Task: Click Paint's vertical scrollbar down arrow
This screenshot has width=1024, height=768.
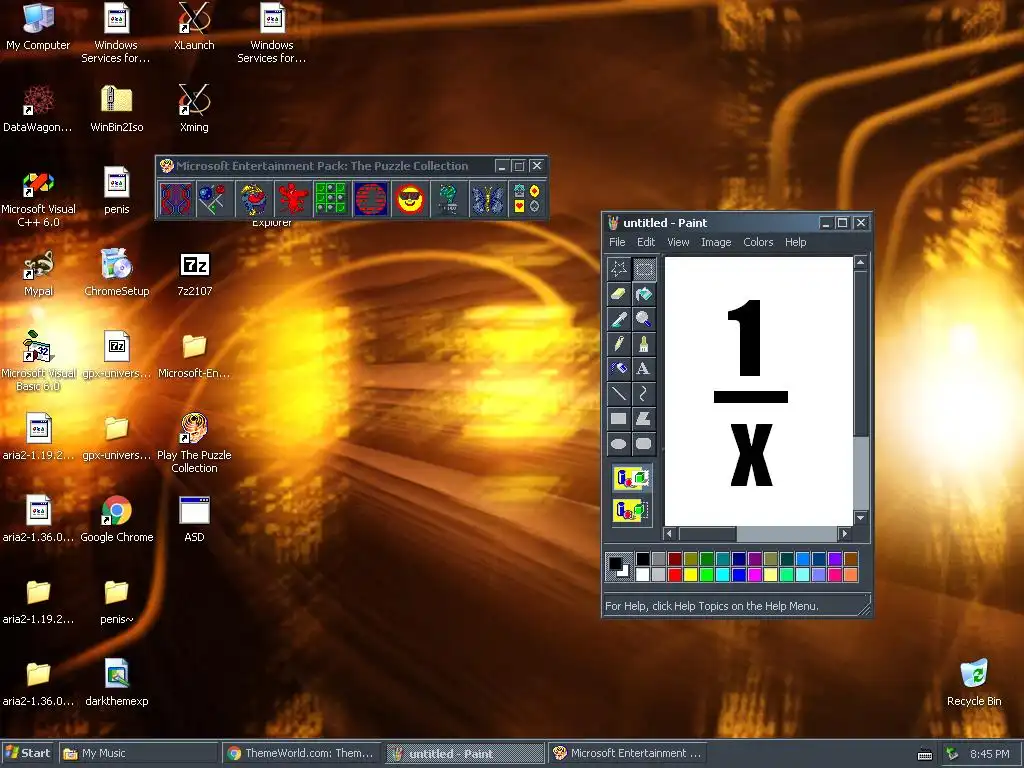Action: [x=860, y=518]
